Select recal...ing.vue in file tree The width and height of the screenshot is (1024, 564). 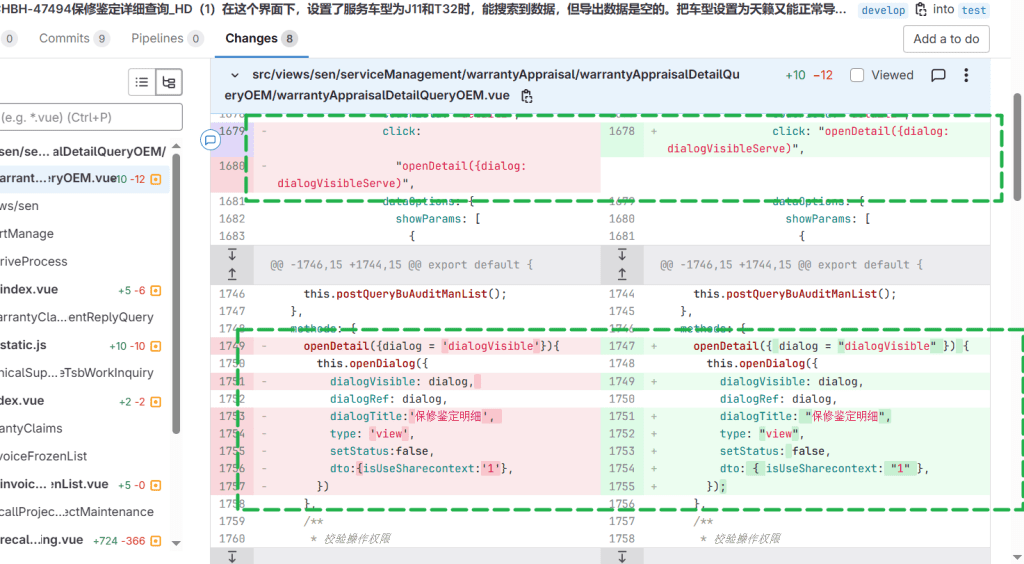[42, 540]
